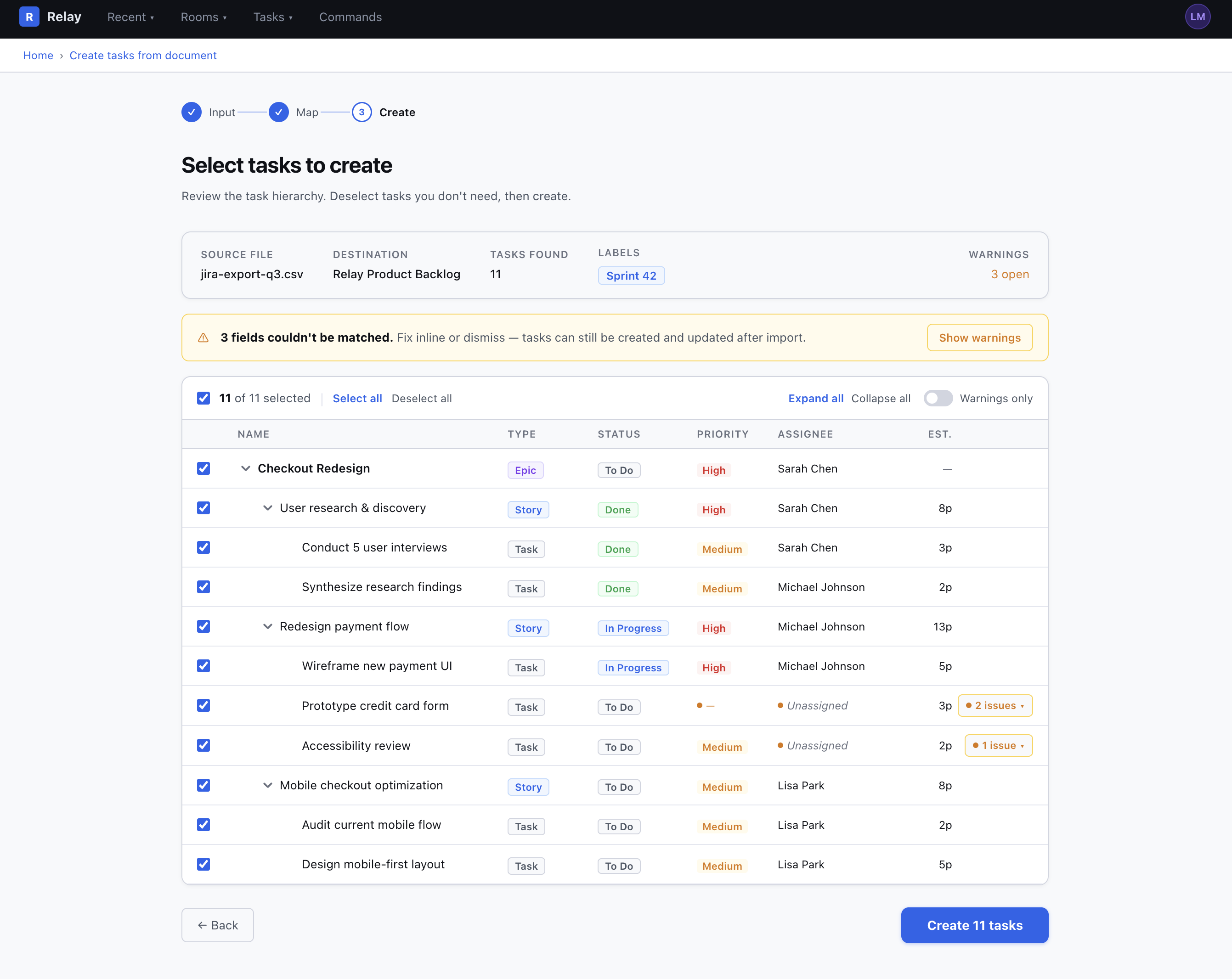The height and width of the screenshot is (979, 1232).
Task: Click the orange dot beside Unassigned on Accessibility review
Action: tap(780, 745)
